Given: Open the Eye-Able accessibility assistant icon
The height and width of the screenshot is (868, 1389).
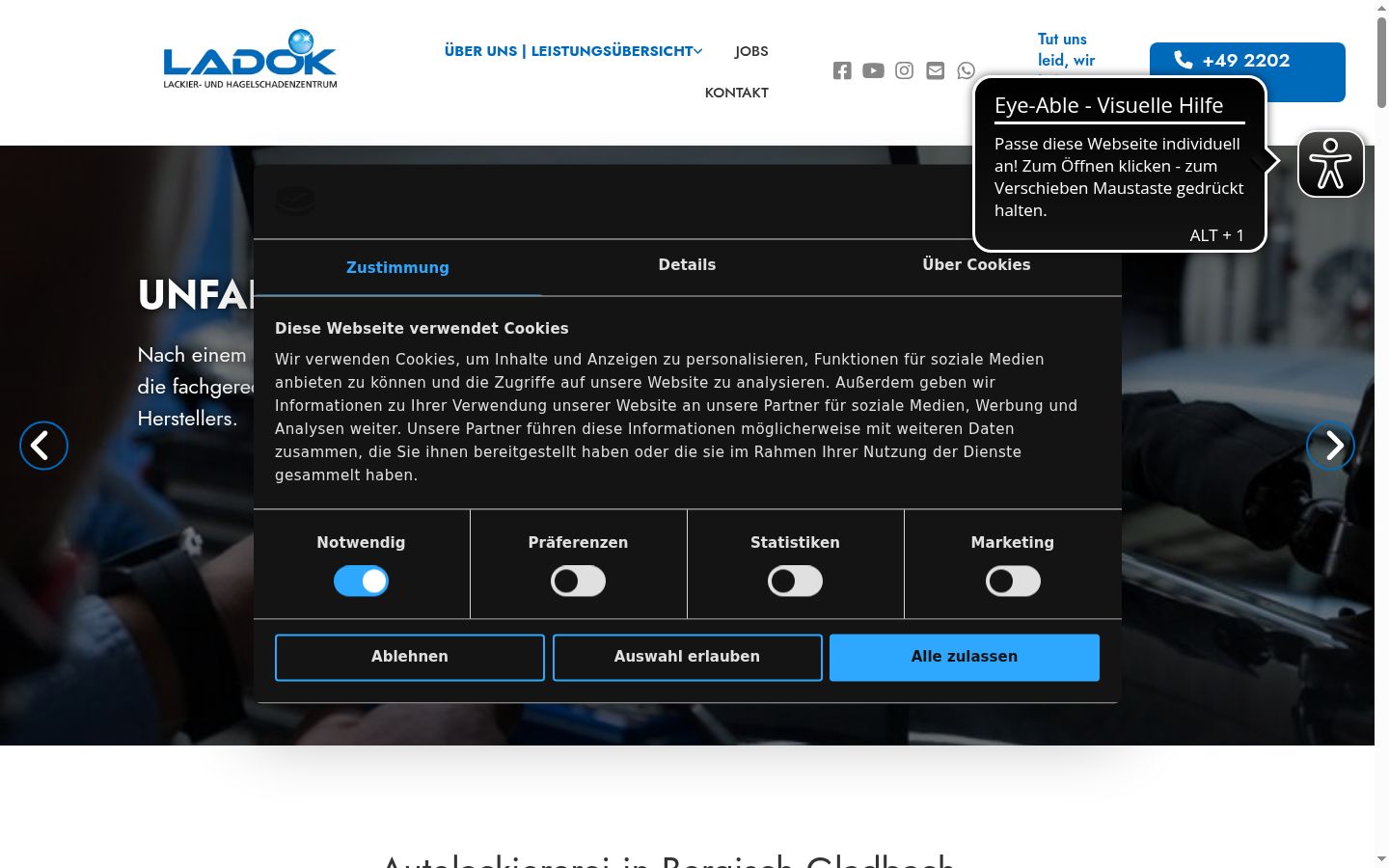Looking at the screenshot, I should coord(1330,163).
